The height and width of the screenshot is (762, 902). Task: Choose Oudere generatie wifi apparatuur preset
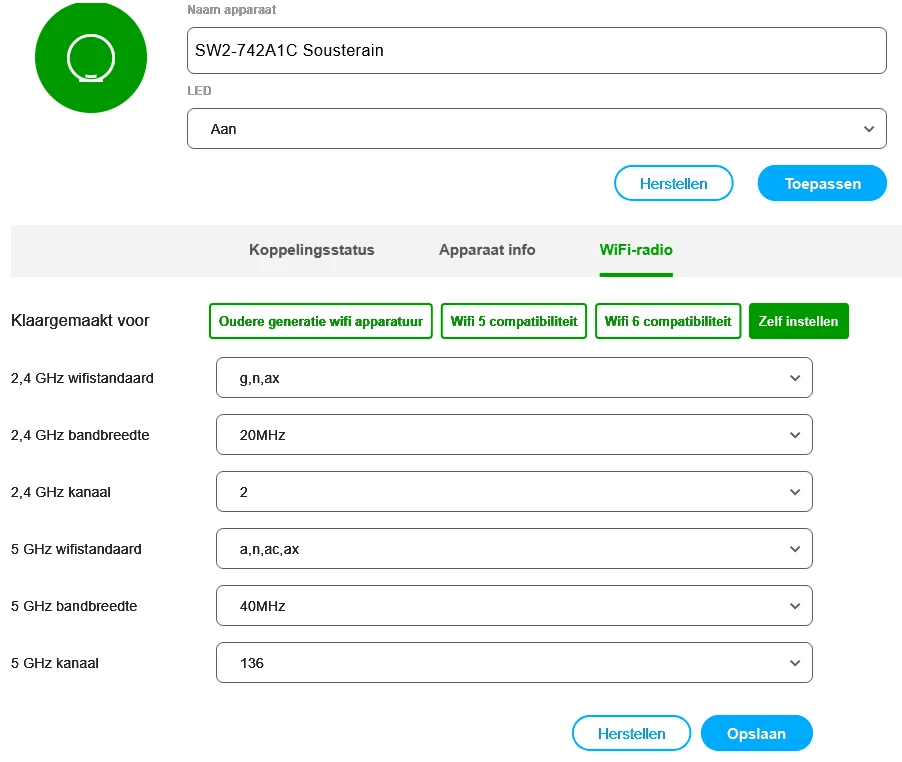coord(321,322)
